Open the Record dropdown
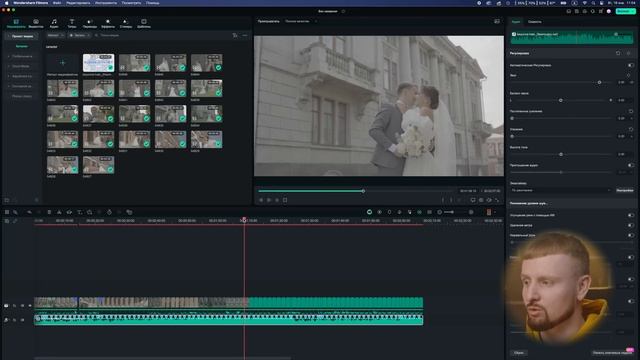Image resolution: width=640 pixels, height=360 pixels. tap(79, 36)
